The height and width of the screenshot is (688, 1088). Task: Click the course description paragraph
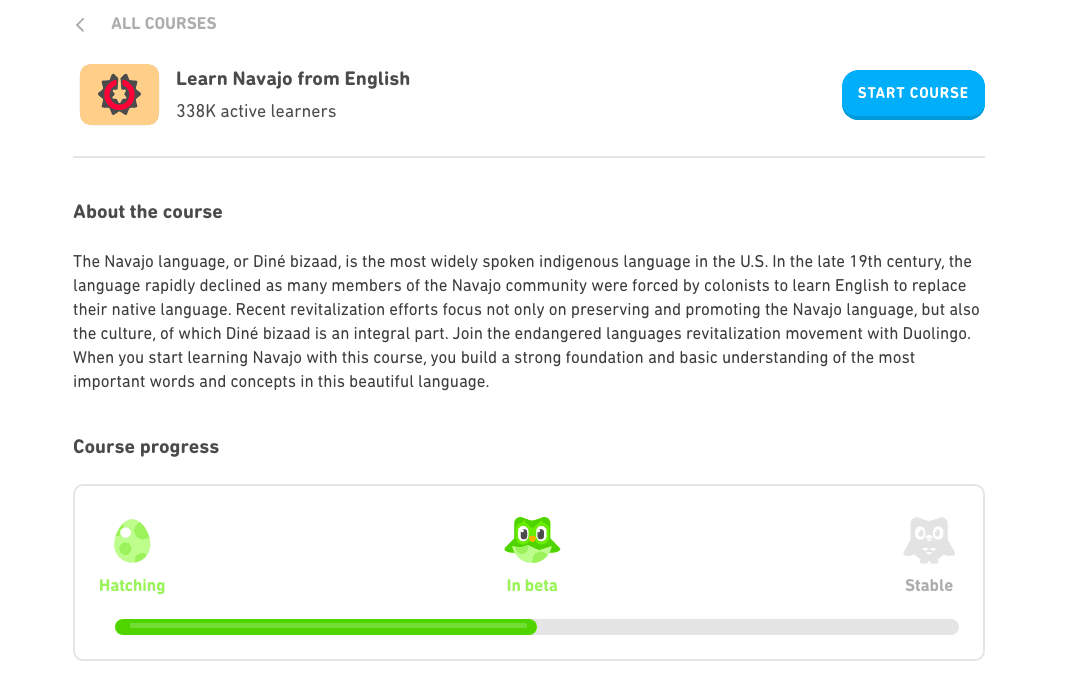tap(527, 322)
